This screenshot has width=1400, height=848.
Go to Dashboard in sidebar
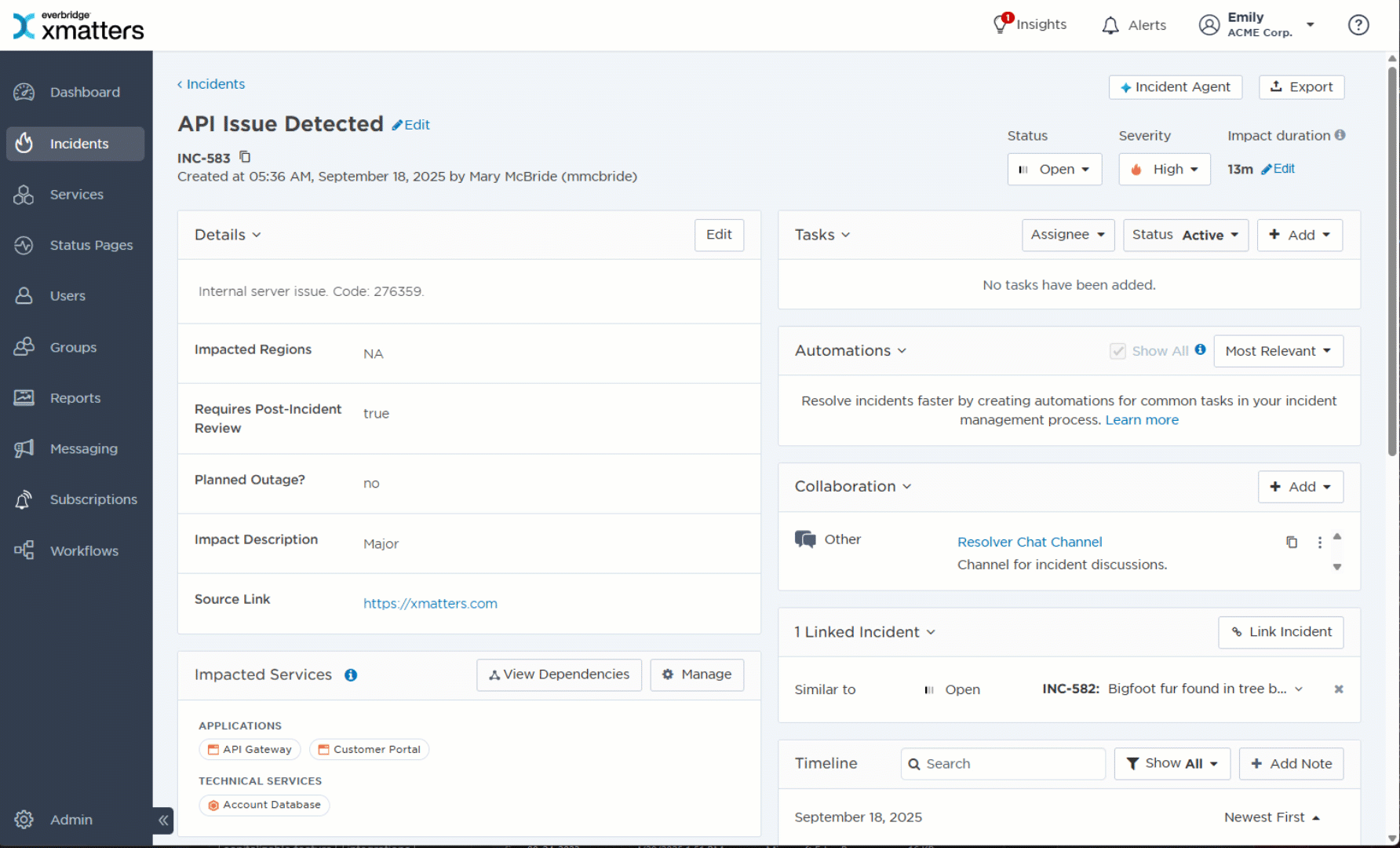click(75, 92)
